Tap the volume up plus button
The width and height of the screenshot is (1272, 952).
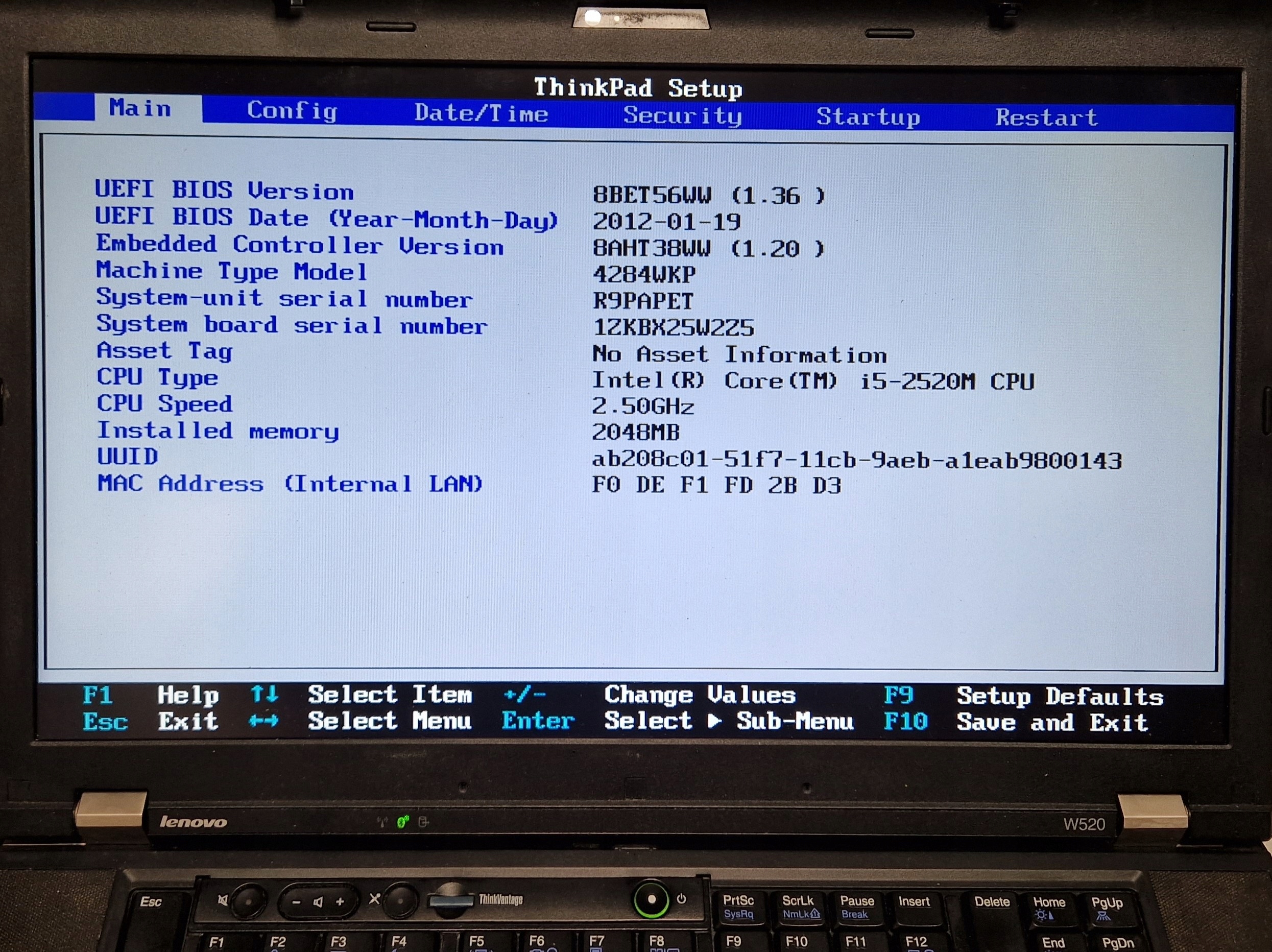pos(341,901)
